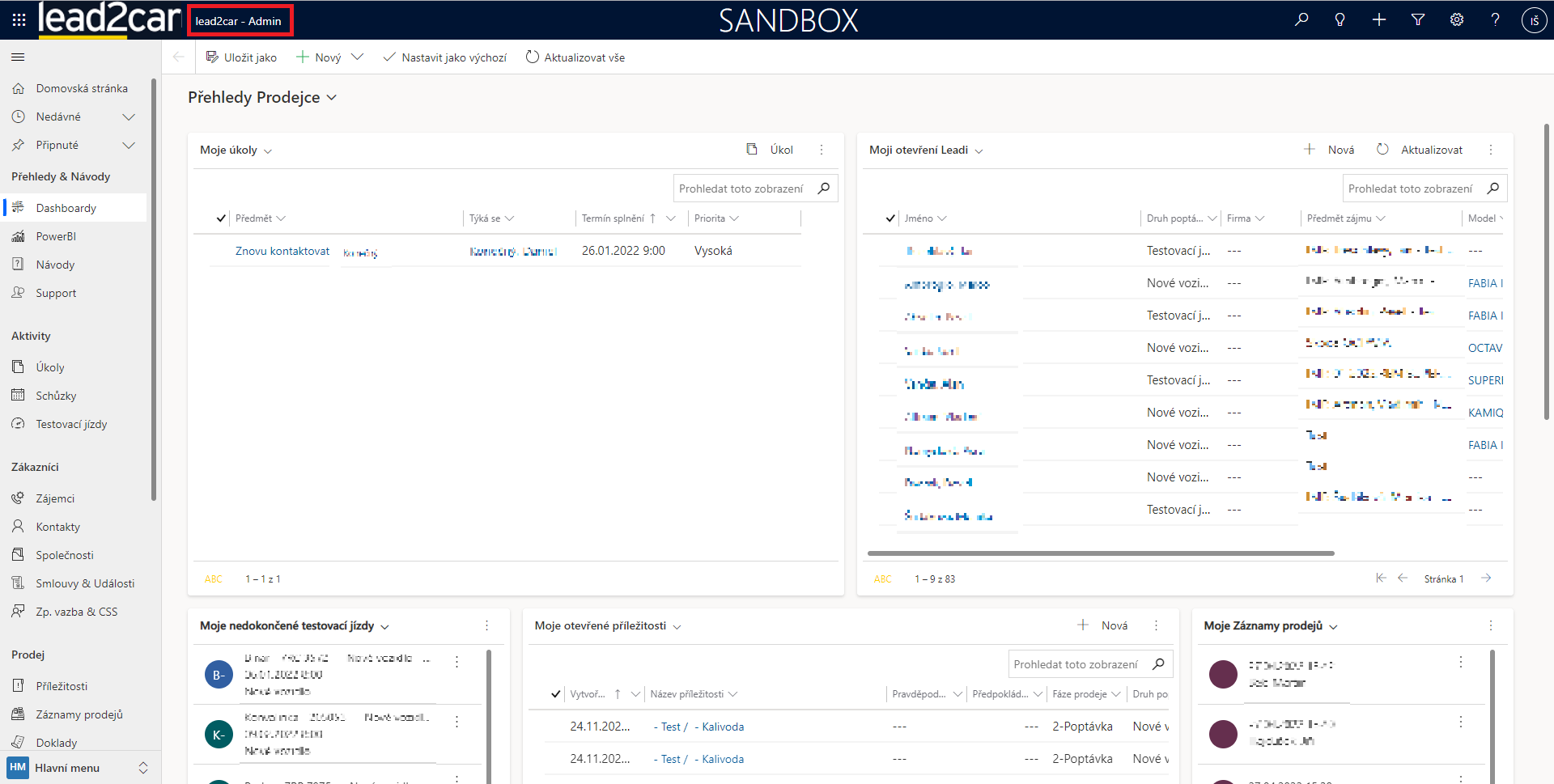Select Příležitosti in the sidebar
The height and width of the screenshot is (784, 1554).
62,686
